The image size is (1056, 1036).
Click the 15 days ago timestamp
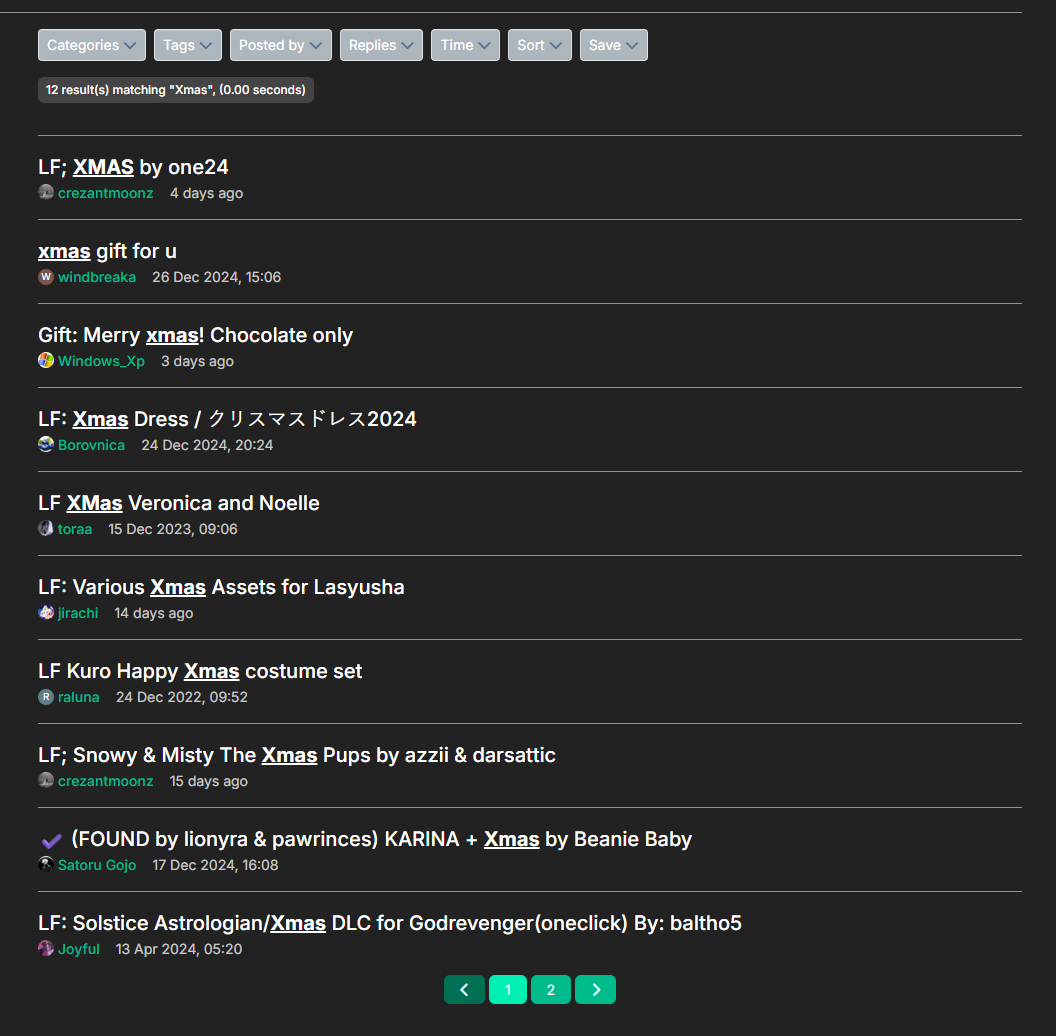point(209,781)
